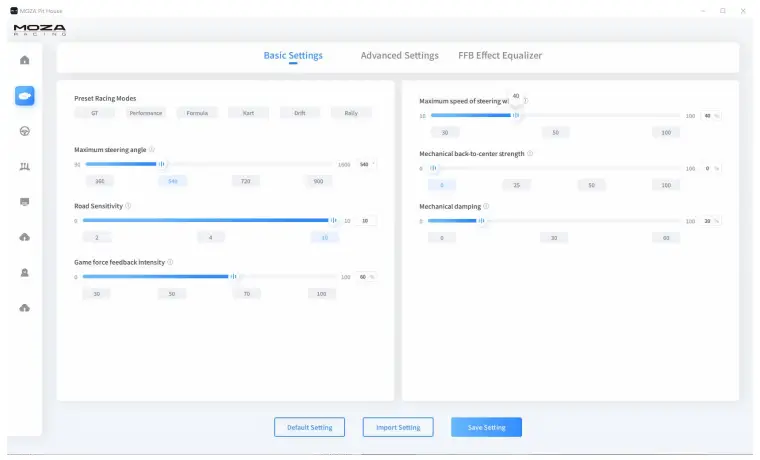
Task: Set maximum wheel speed preset to 50
Action: (555, 132)
